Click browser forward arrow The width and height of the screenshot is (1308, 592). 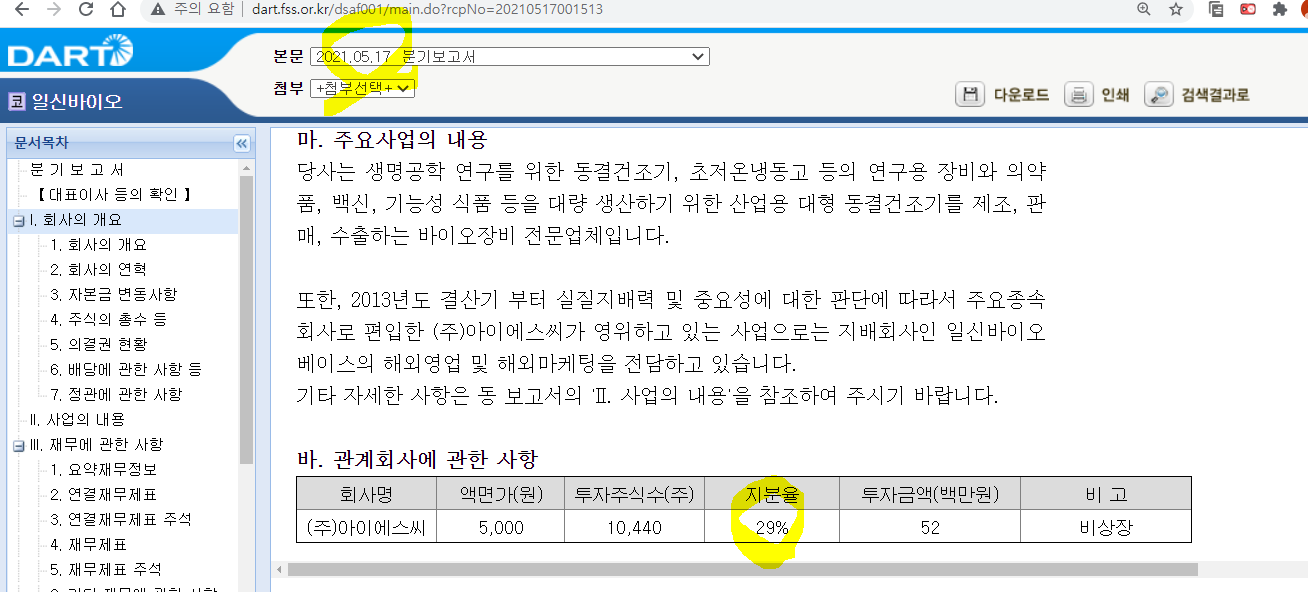(x=54, y=9)
